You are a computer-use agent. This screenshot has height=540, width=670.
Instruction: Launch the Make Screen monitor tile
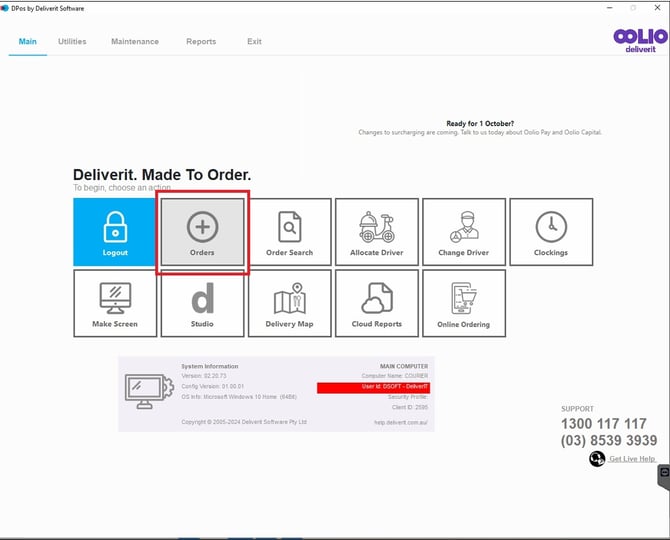tap(115, 303)
